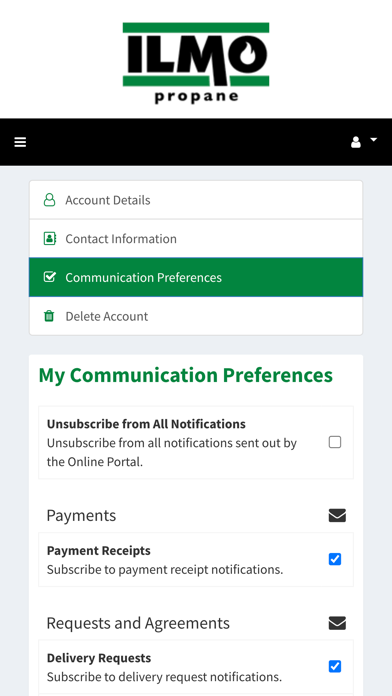This screenshot has width=392, height=696.
Task: Uncheck the Payment Receipts checkbox
Action: click(x=335, y=559)
